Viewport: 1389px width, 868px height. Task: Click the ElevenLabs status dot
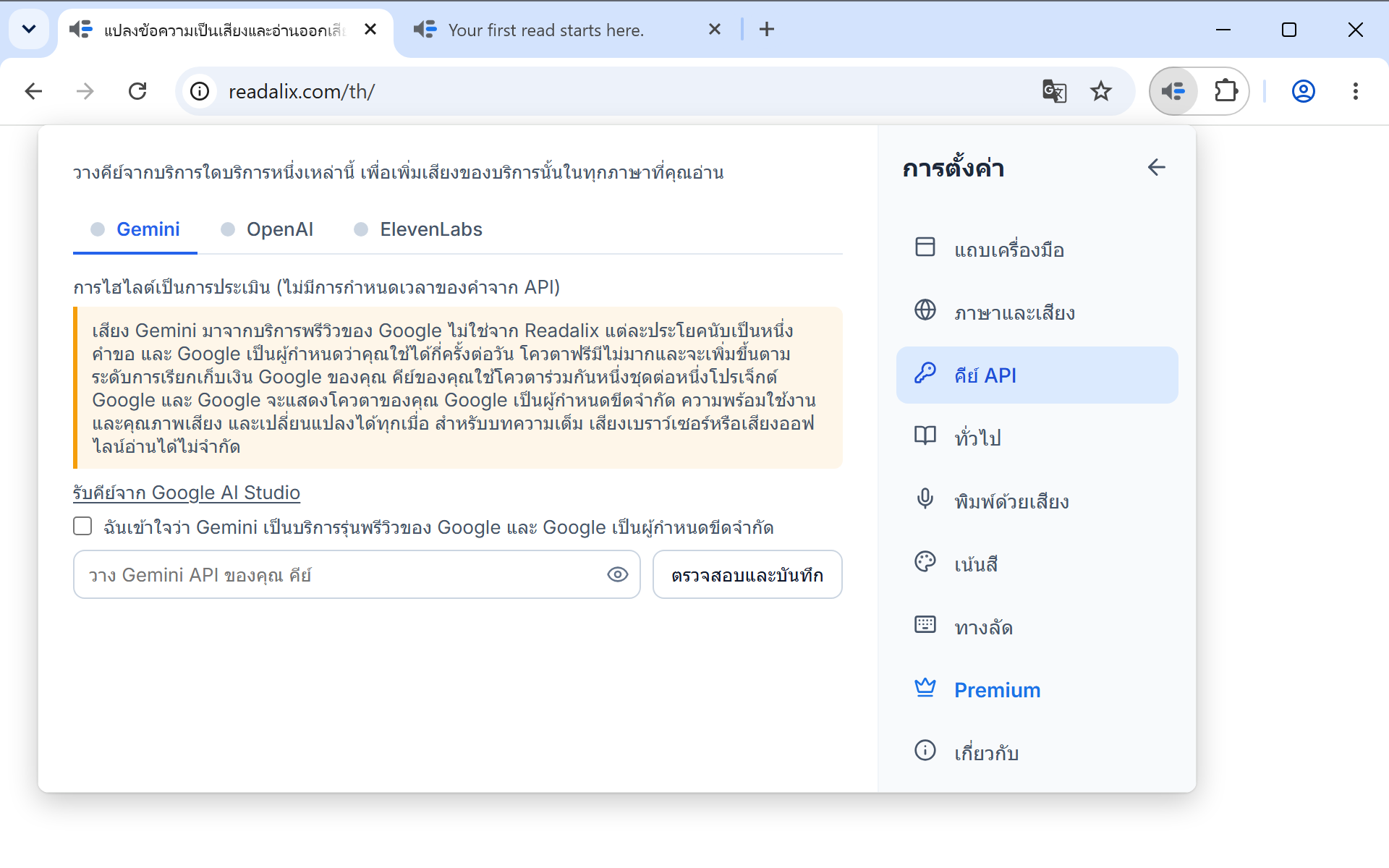point(361,229)
